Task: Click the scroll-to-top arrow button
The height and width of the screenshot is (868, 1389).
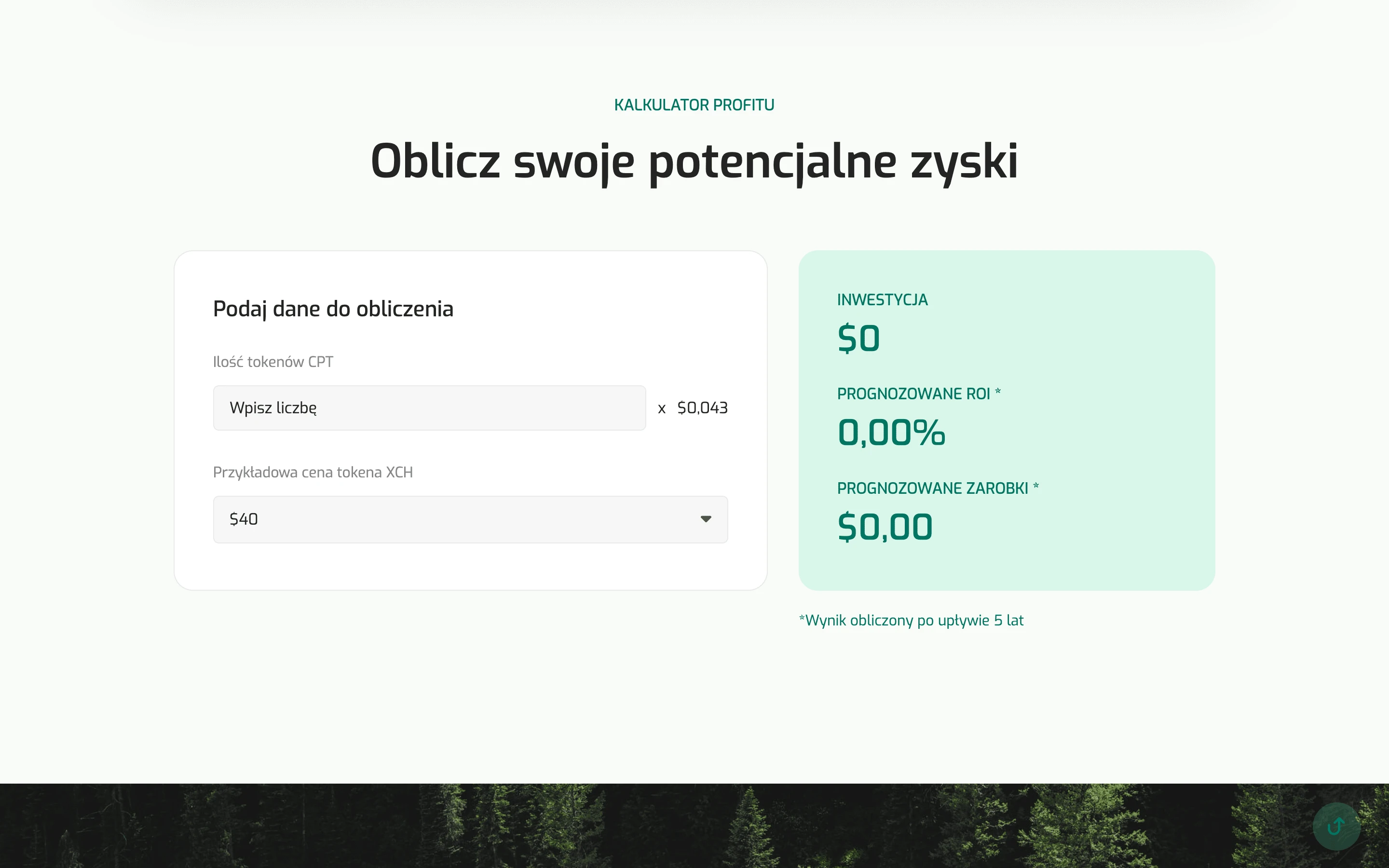Action: point(1336,826)
